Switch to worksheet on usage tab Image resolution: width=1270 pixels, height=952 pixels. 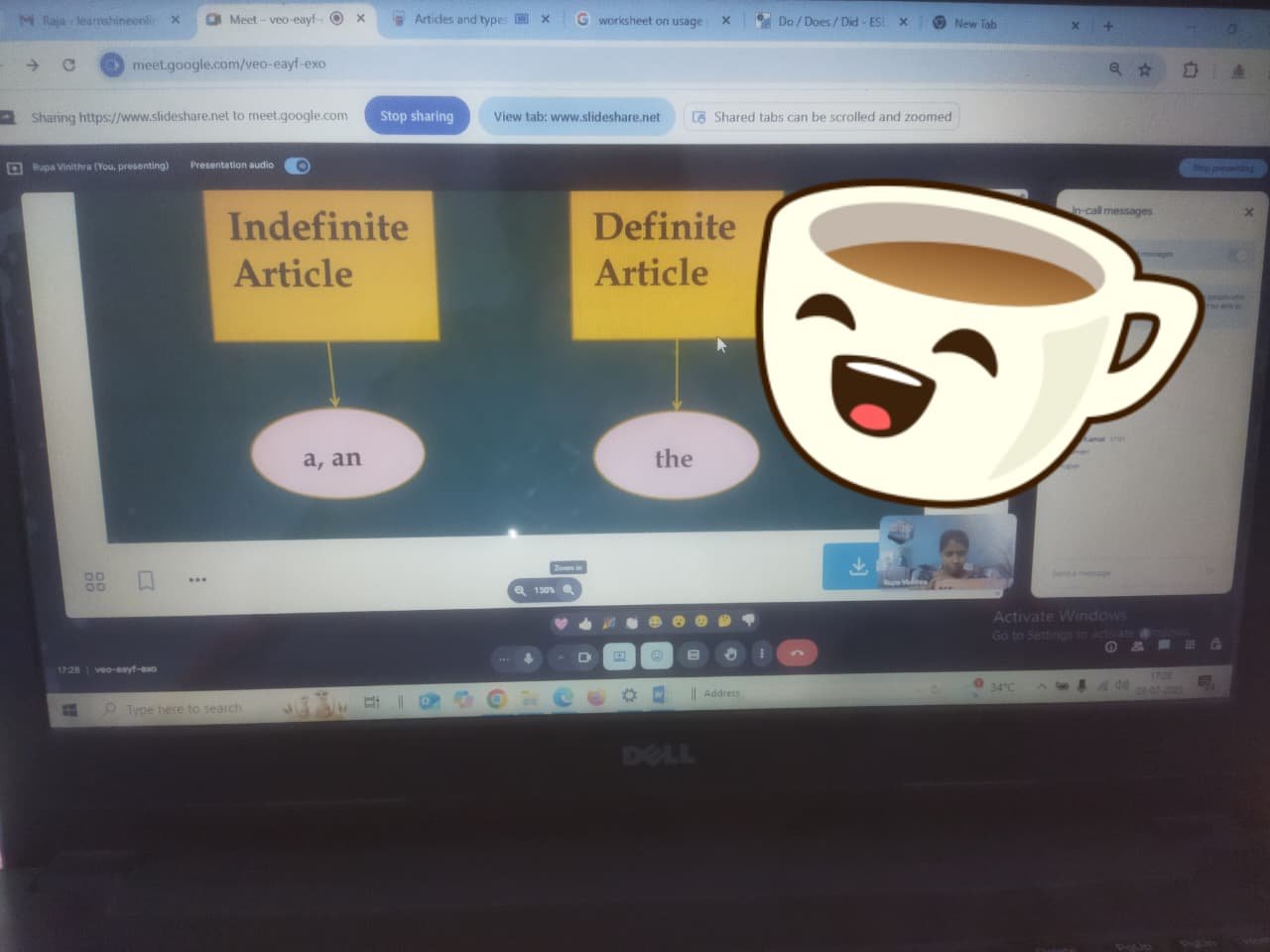[x=650, y=20]
